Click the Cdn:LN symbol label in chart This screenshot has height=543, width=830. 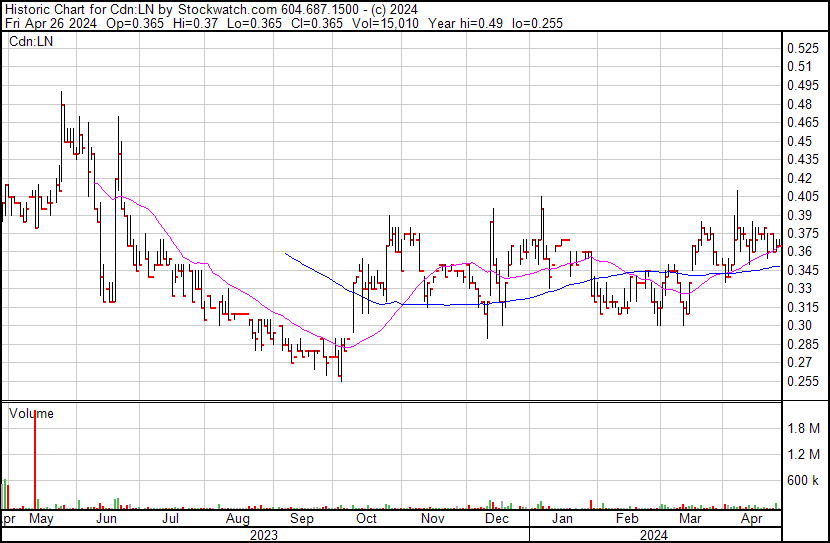click(x=31, y=42)
